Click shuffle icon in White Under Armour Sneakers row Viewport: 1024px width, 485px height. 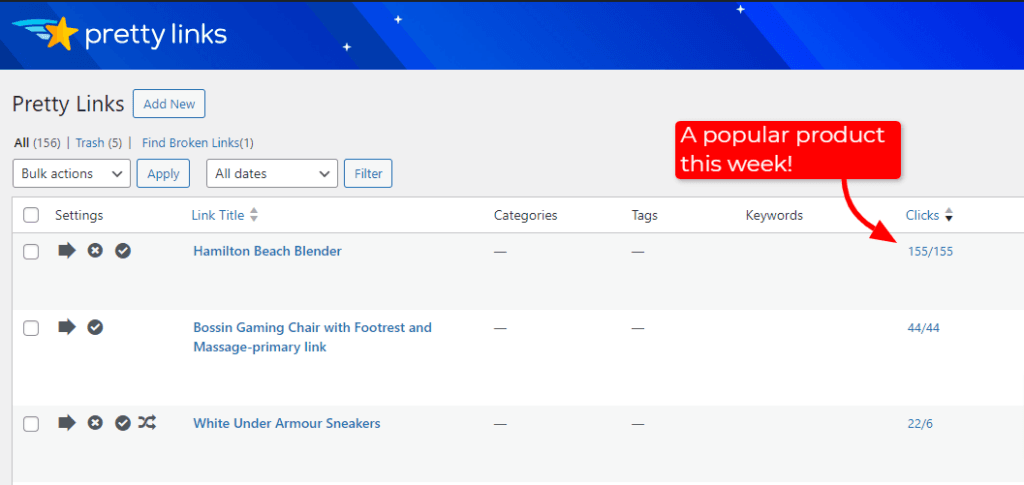(147, 423)
